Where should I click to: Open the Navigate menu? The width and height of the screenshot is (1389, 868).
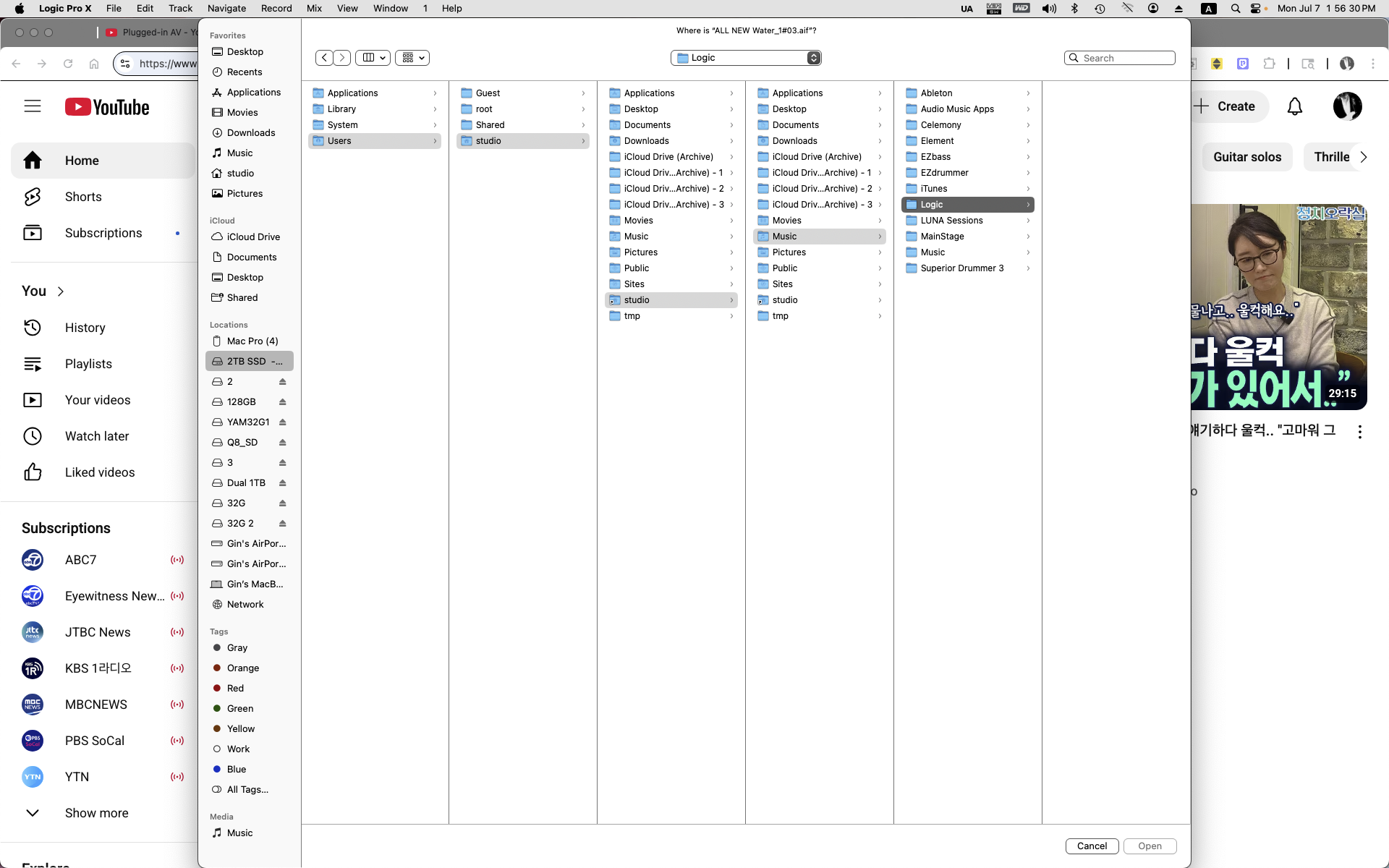[x=226, y=9]
